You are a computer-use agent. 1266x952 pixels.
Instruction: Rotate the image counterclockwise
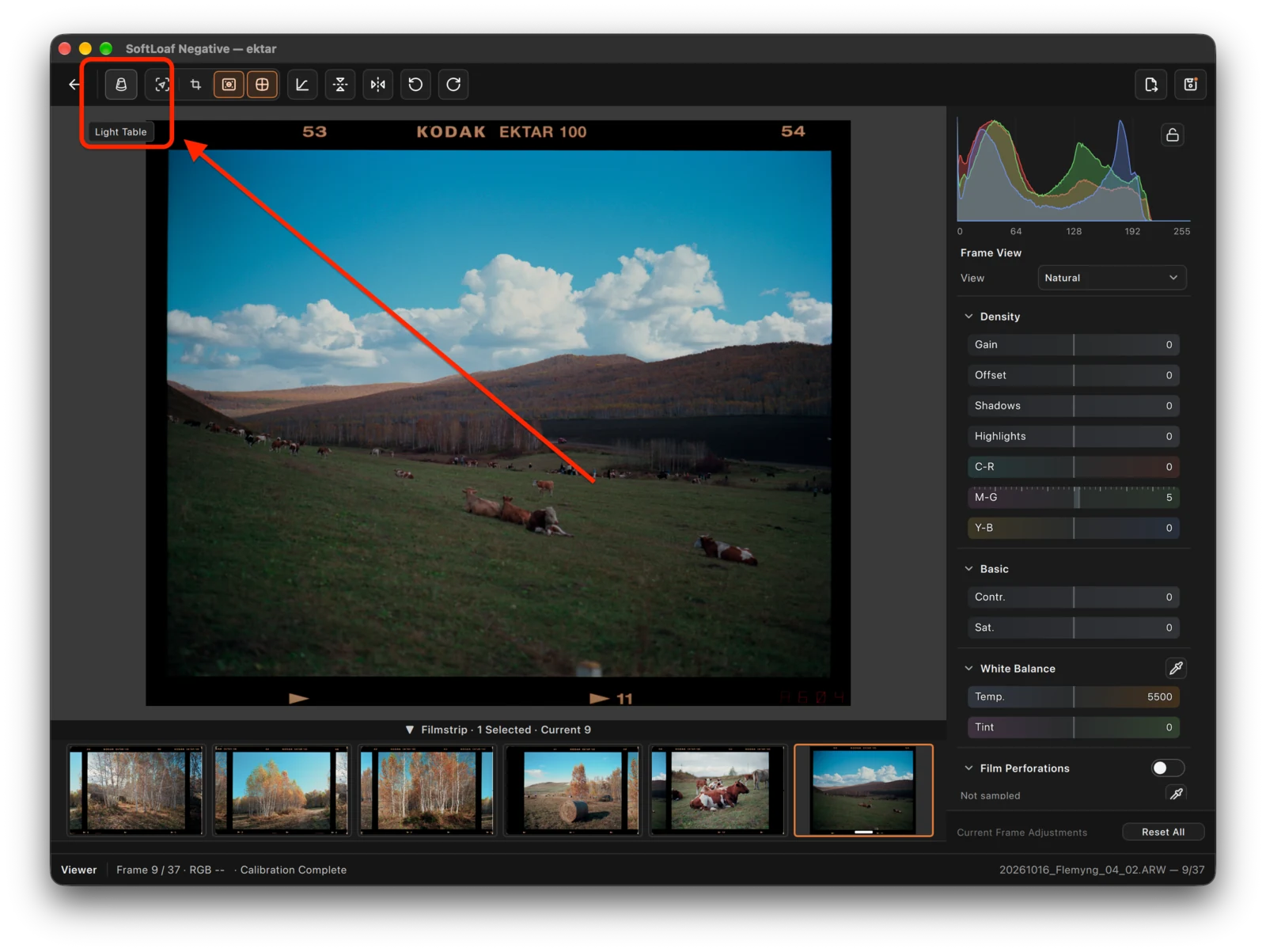[x=415, y=85]
